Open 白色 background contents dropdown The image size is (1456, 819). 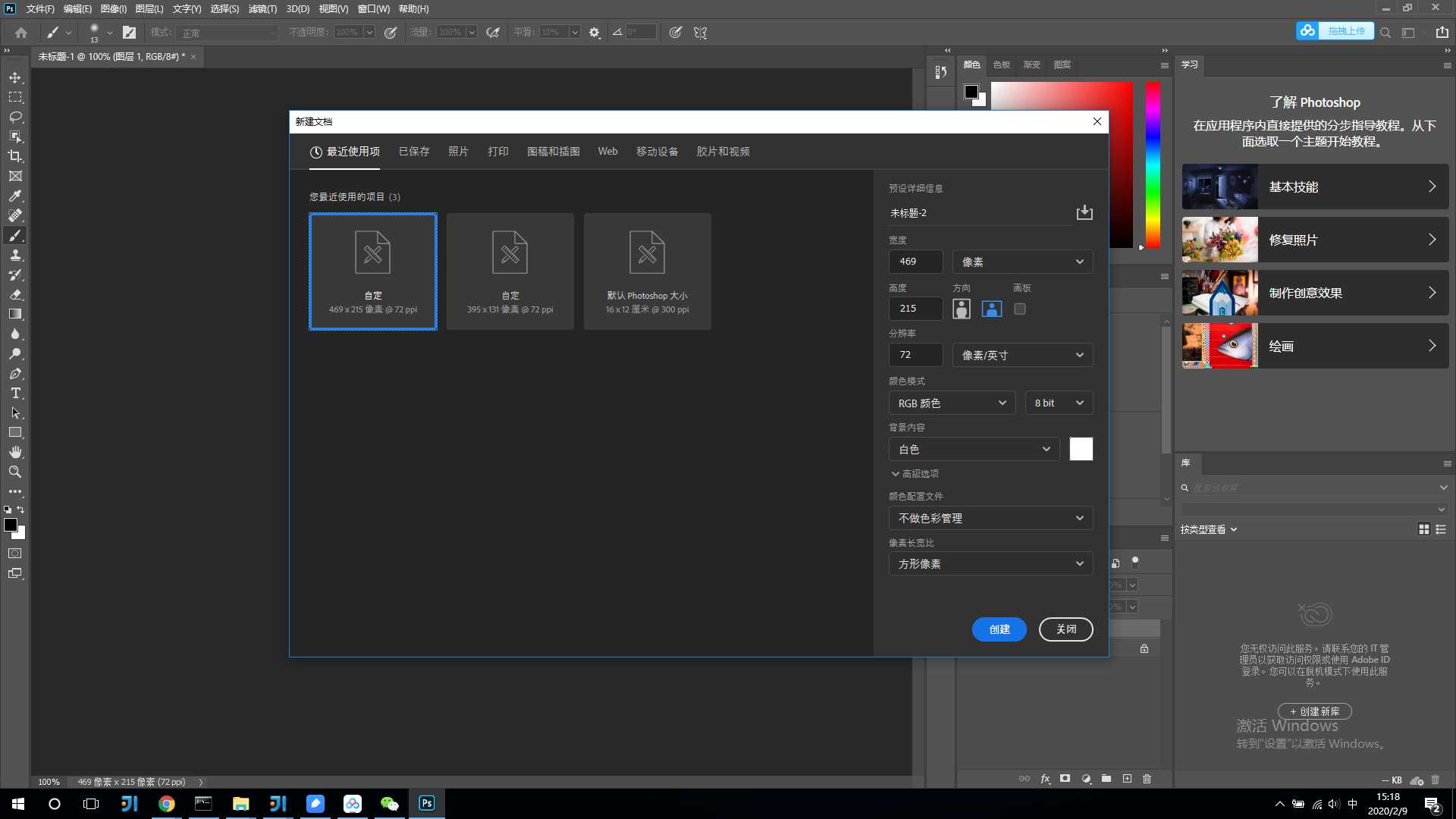pos(974,449)
